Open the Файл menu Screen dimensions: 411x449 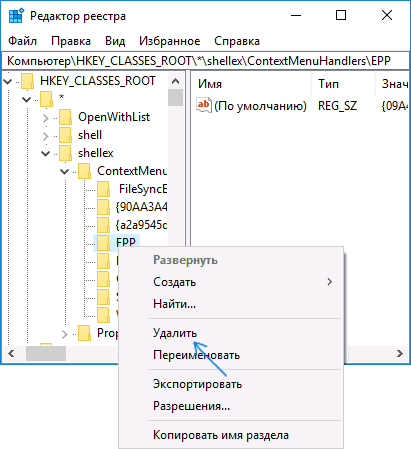(x=22, y=41)
